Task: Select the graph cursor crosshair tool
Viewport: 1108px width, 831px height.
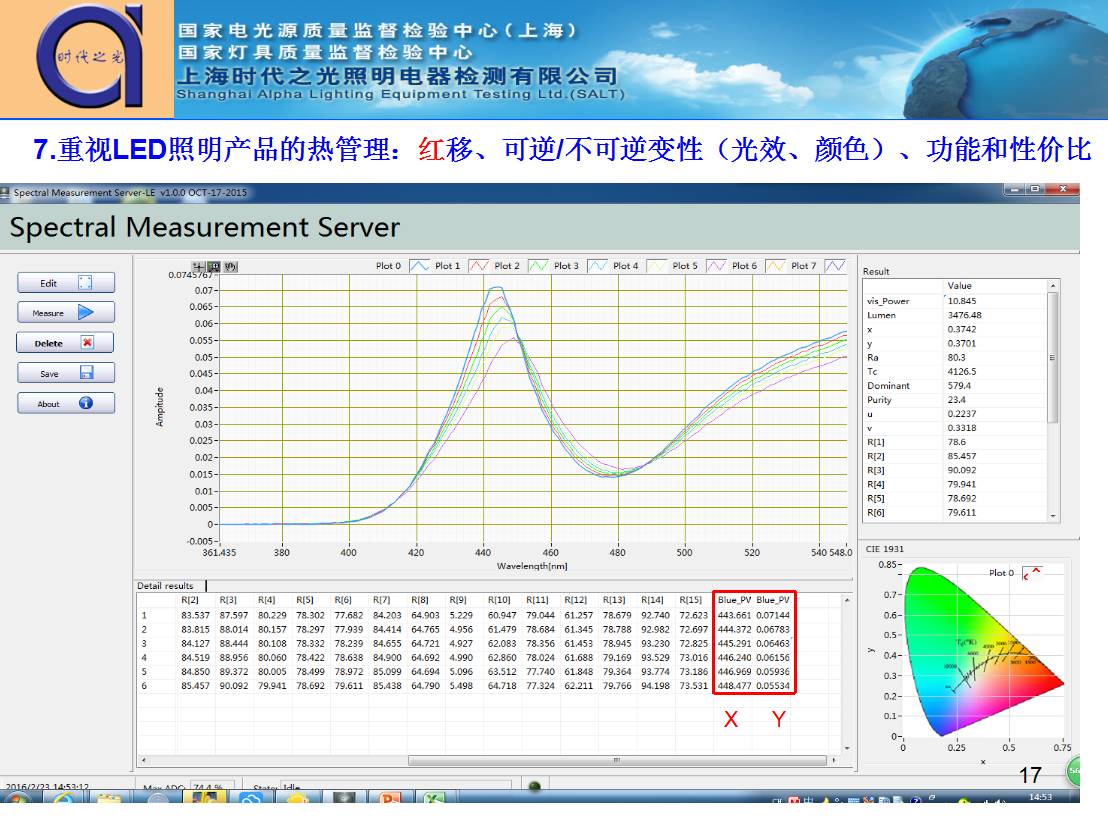Action: tap(199, 266)
